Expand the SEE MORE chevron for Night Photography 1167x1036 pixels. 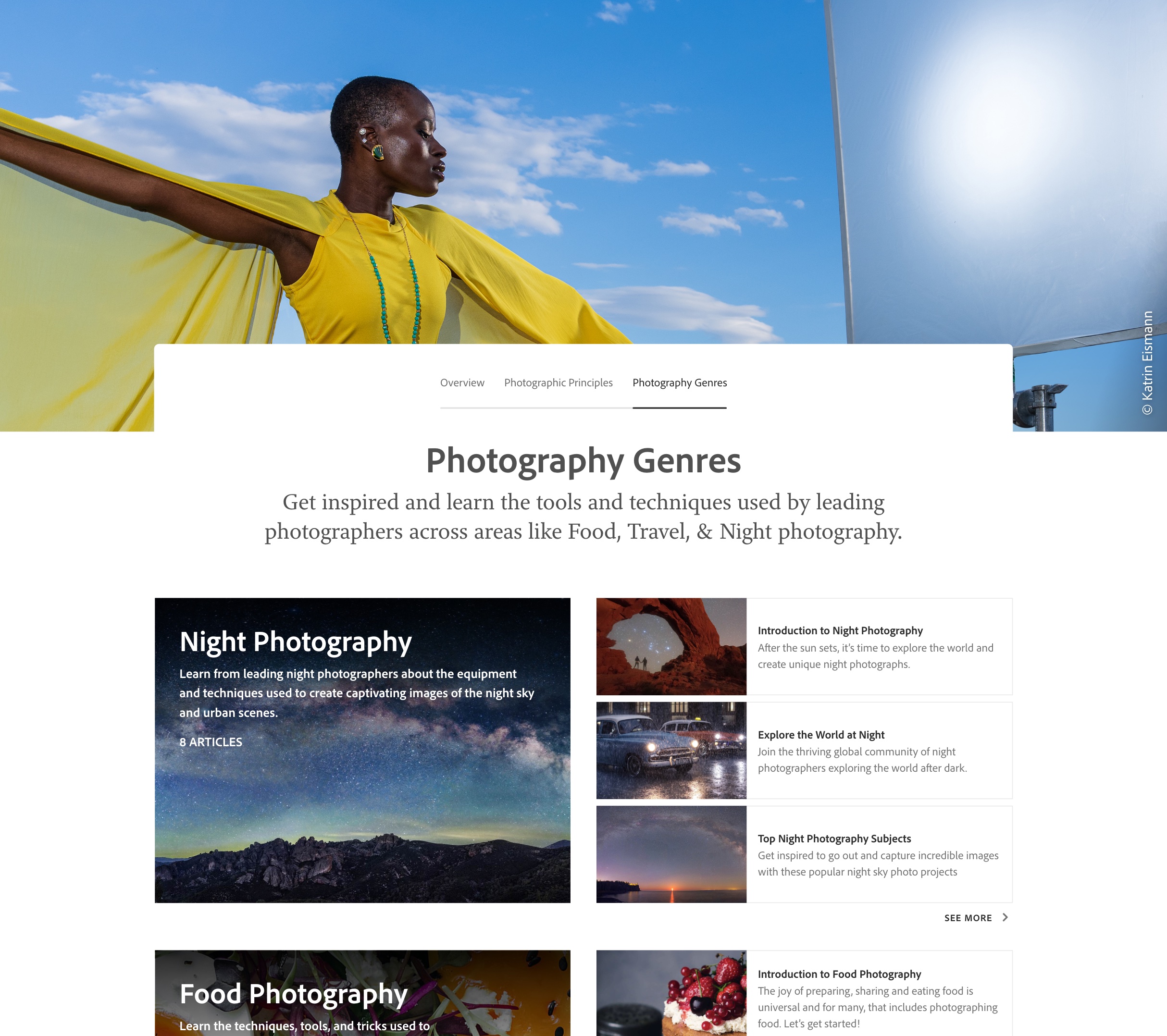tap(1006, 917)
